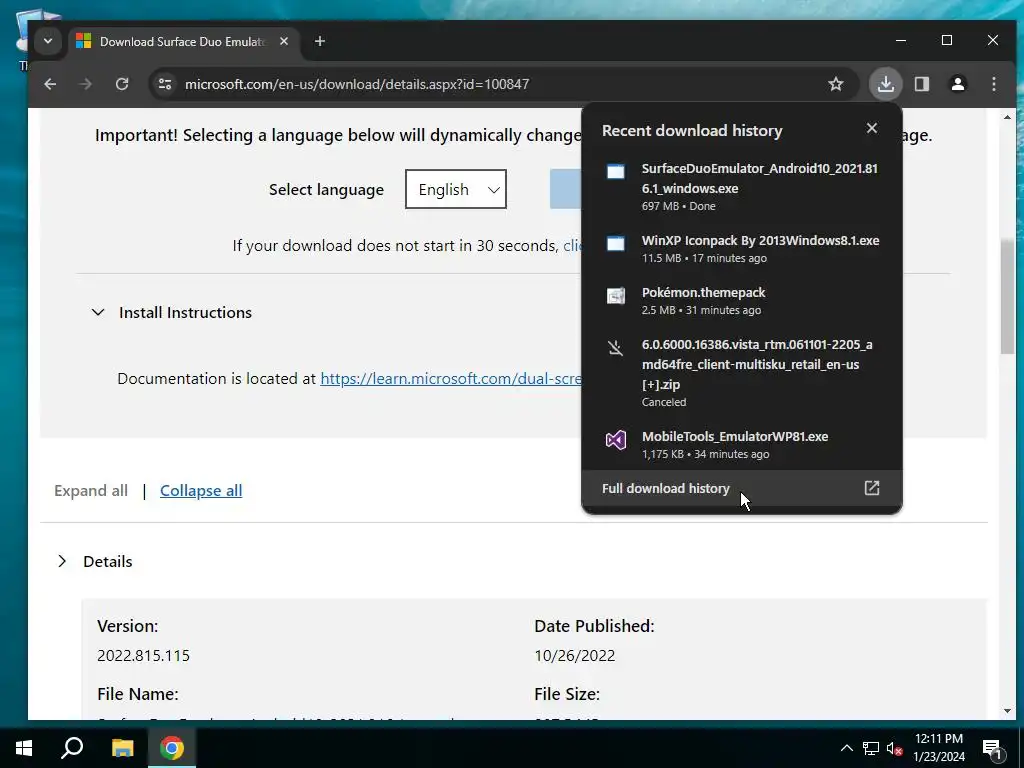Show hidden system tray icons
This screenshot has height=768, width=1024.
846,748
